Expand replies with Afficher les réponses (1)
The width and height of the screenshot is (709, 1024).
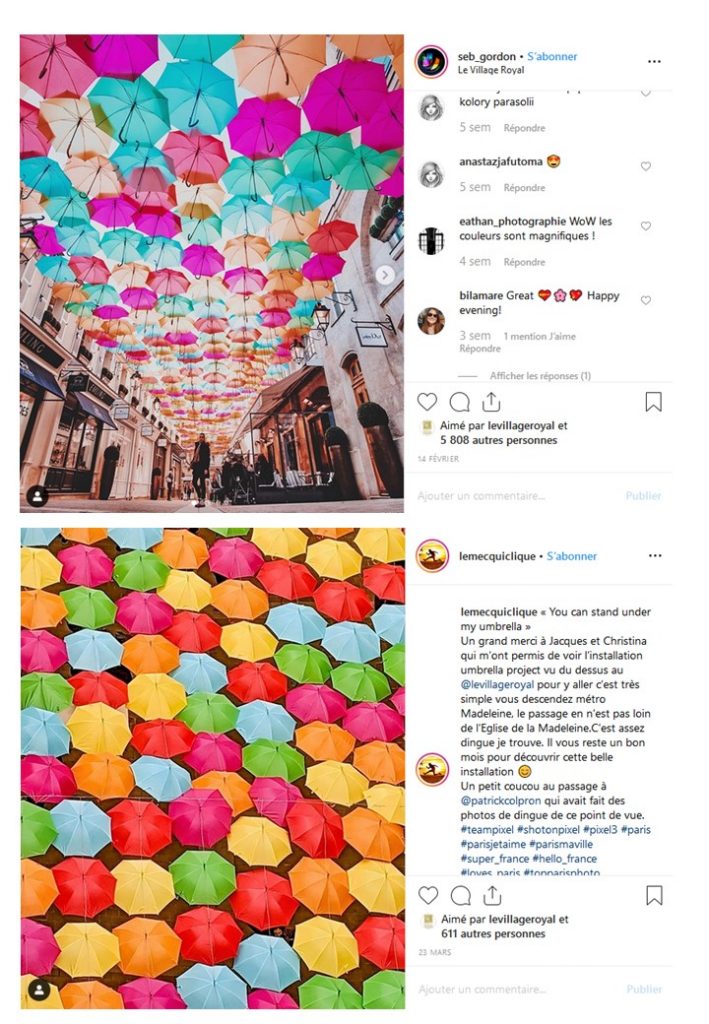(x=540, y=376)
